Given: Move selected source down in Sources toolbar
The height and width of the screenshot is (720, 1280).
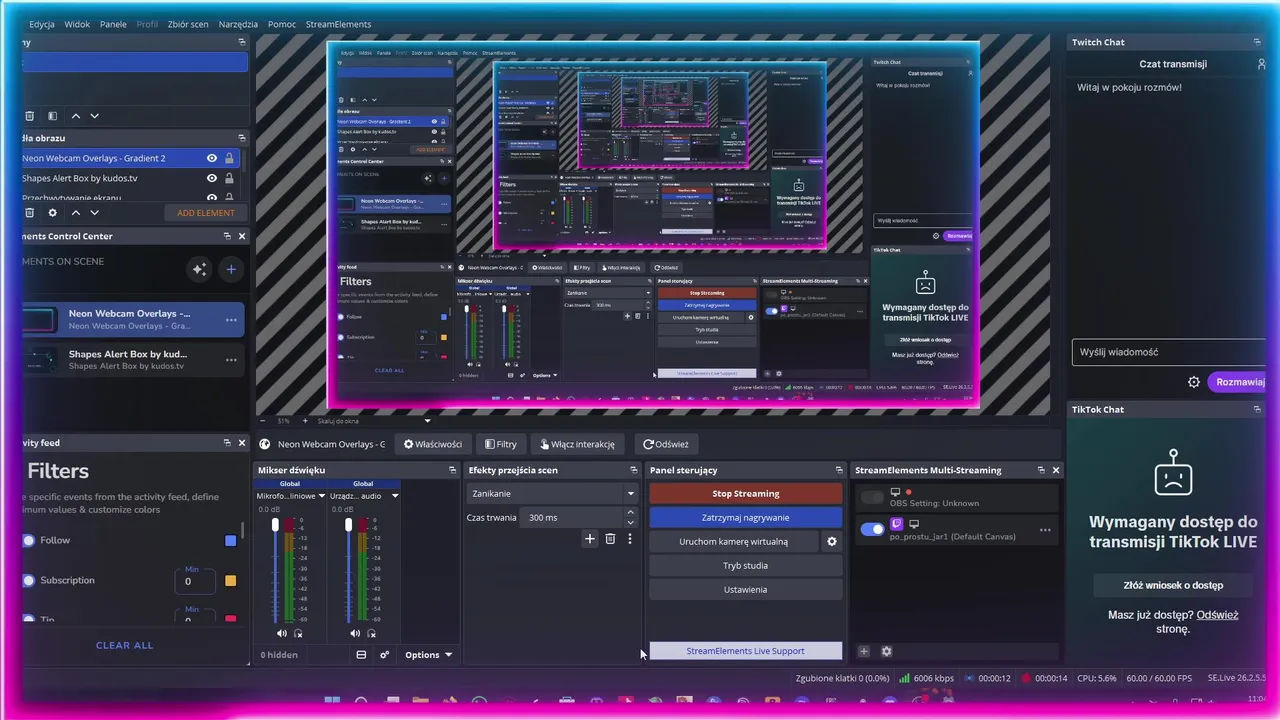Looking at the screenshot, I should 96,212.
